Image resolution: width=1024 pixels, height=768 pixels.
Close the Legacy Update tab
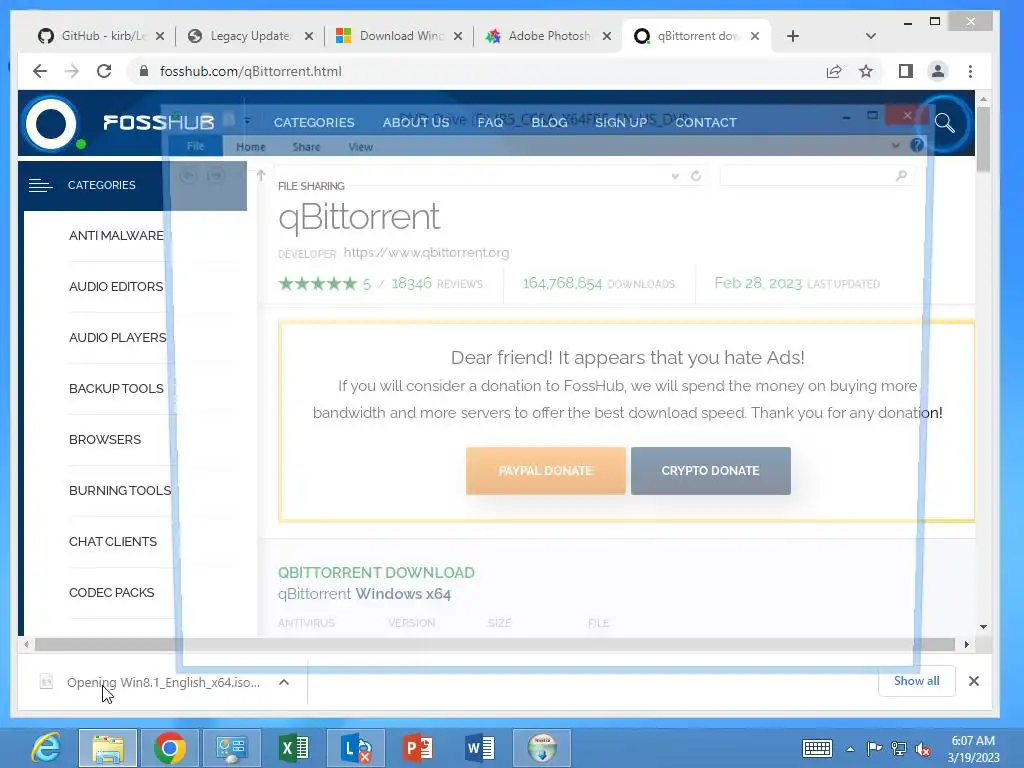point(309,36)
